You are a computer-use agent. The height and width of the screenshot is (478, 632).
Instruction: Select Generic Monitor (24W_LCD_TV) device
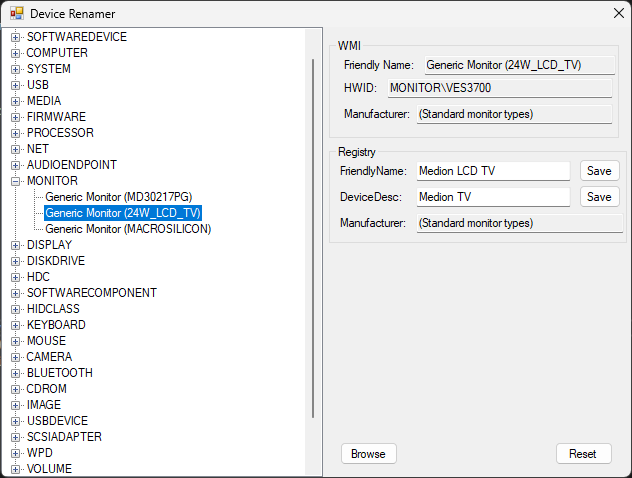123,213
